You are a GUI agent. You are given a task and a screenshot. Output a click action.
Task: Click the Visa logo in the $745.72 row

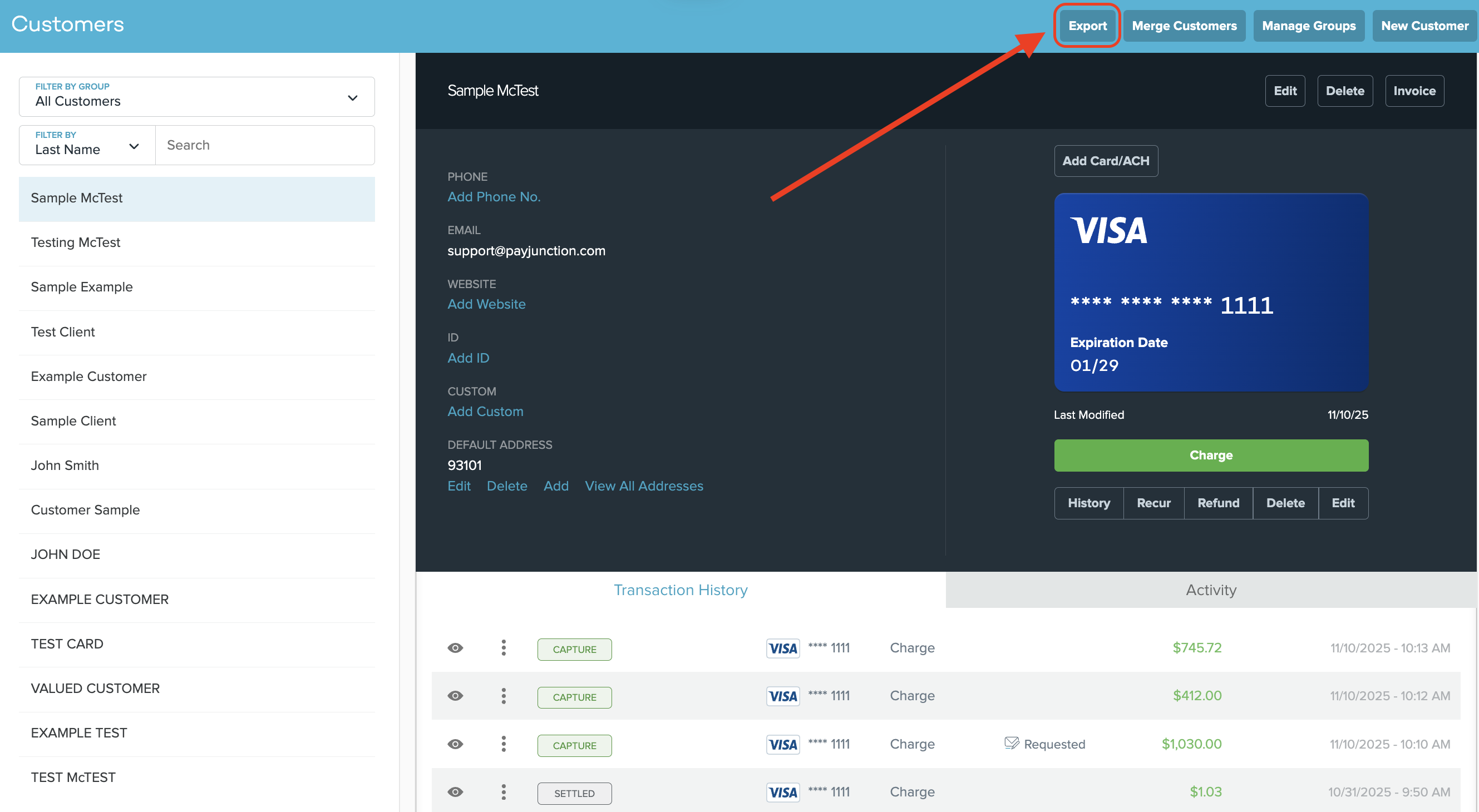(782, 648)
